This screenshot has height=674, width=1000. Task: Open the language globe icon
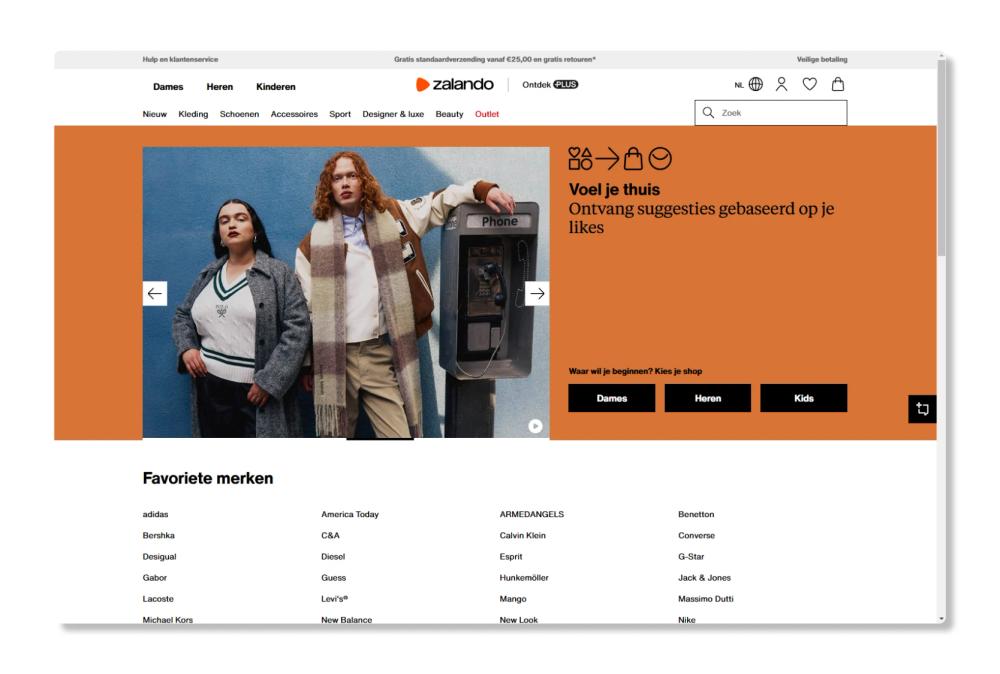756,84
